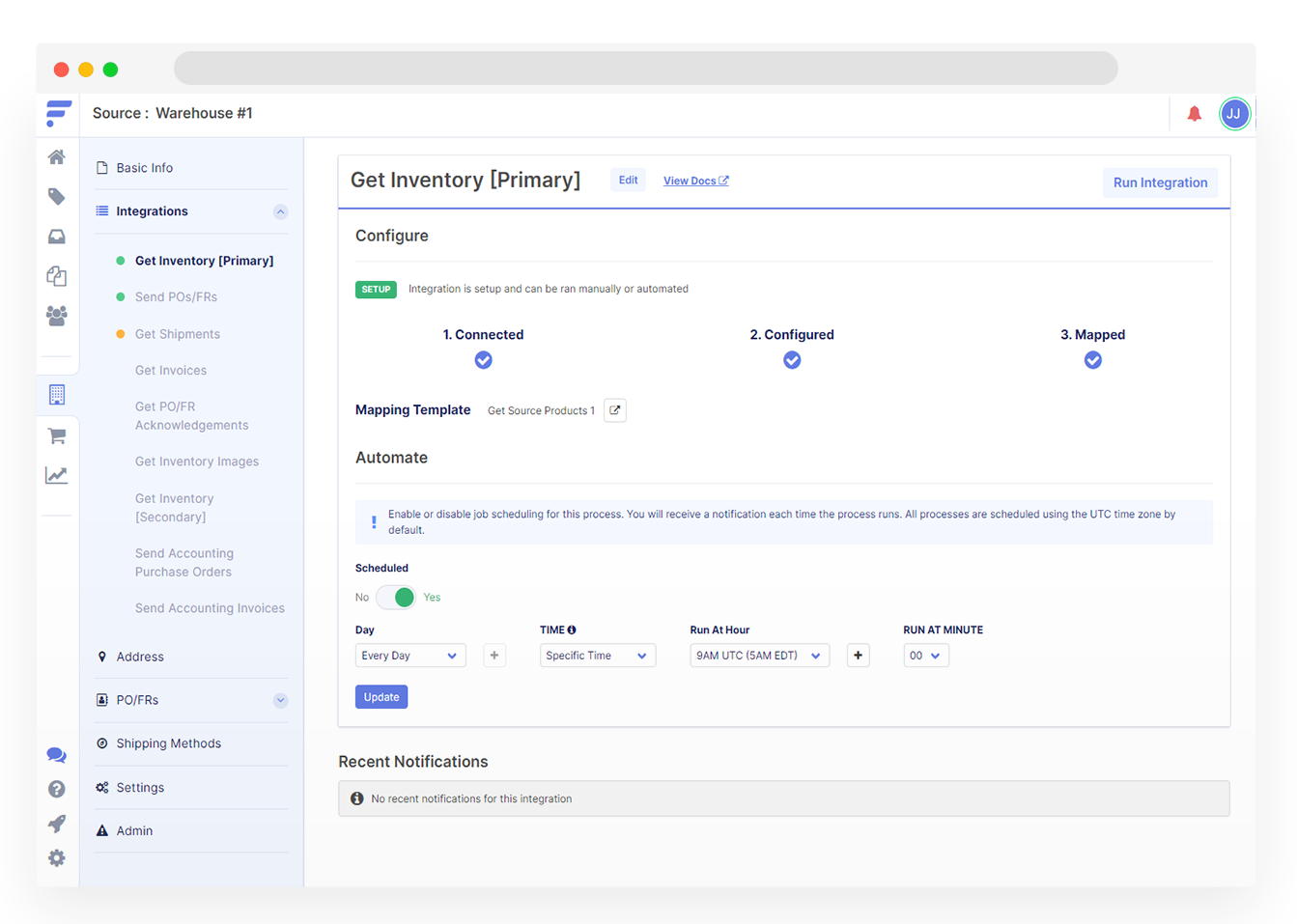
Task: Click the Run Integration button
Action: tap(1160, 182)
